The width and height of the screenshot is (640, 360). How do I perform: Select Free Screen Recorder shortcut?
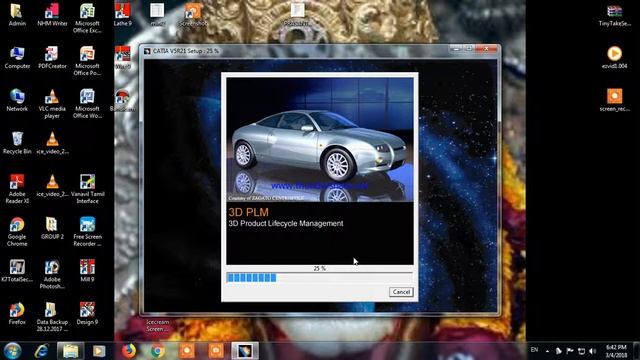pos(87,231)
